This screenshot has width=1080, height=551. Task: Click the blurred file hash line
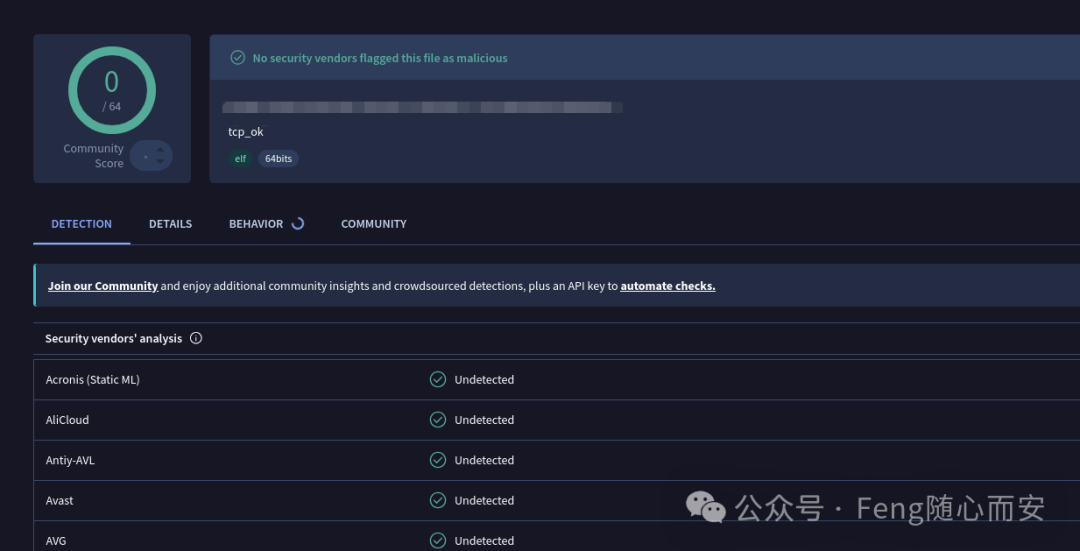click(422, 107)
